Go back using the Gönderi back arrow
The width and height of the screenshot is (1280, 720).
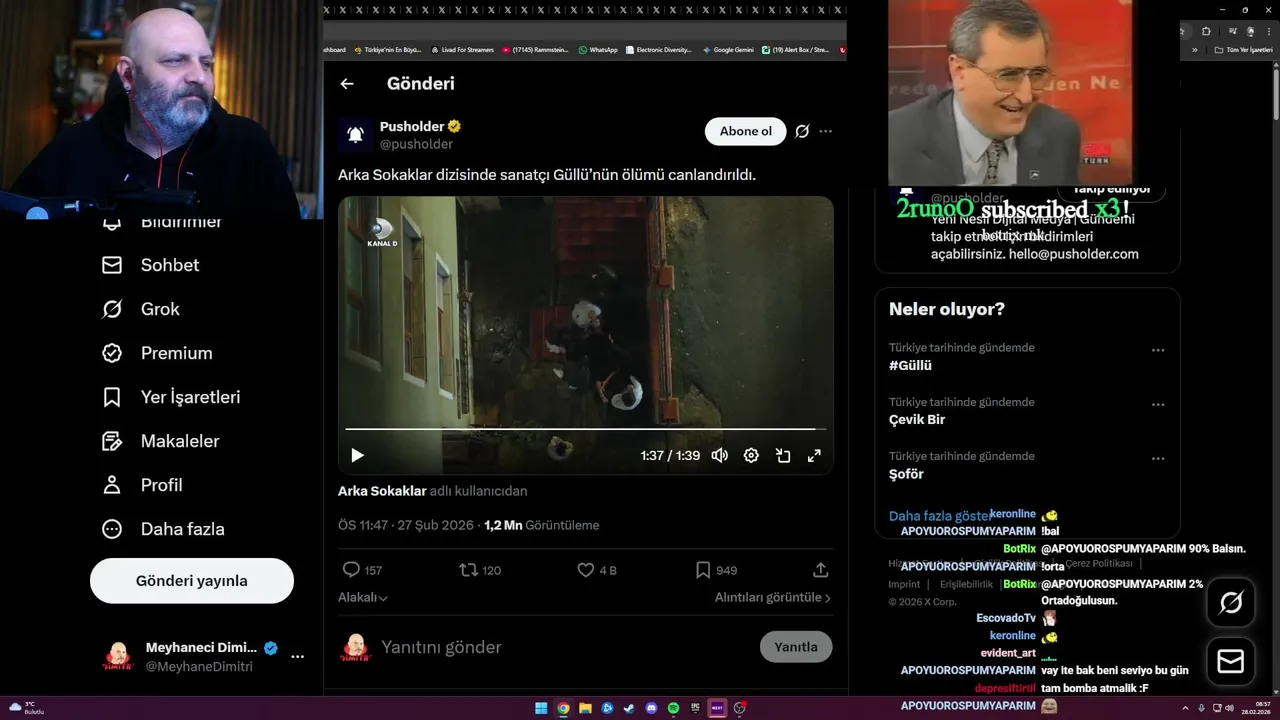(347, 84)
